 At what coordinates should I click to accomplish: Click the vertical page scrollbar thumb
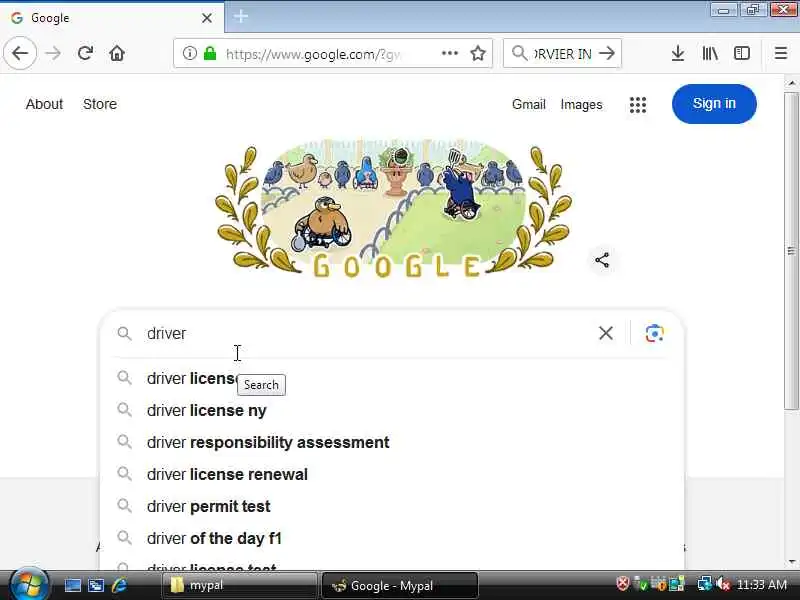point(791,250)
